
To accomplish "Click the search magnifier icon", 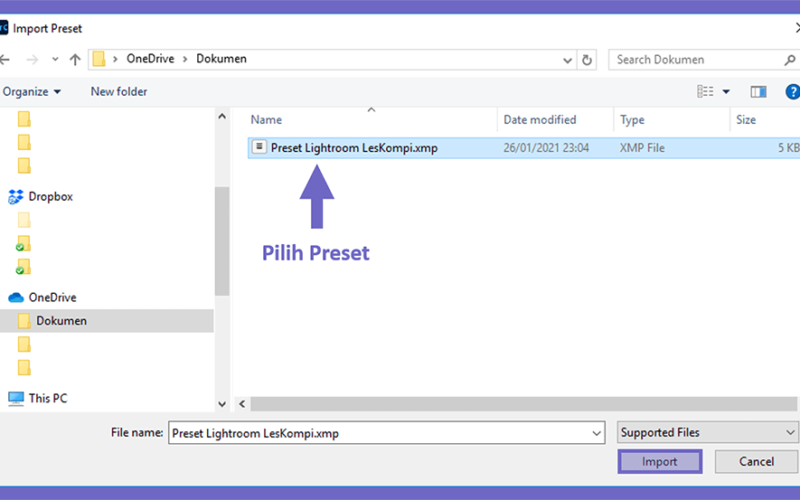I will point(790,60).
